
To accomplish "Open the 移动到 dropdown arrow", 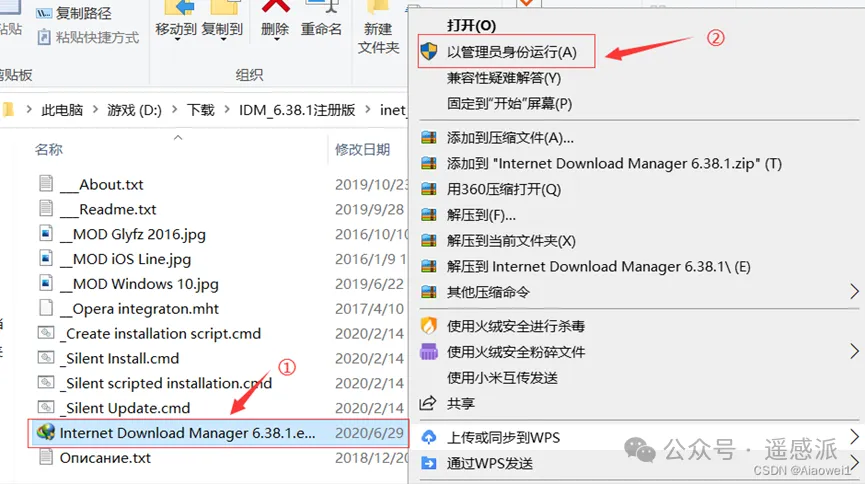I will tap(177, 40).
